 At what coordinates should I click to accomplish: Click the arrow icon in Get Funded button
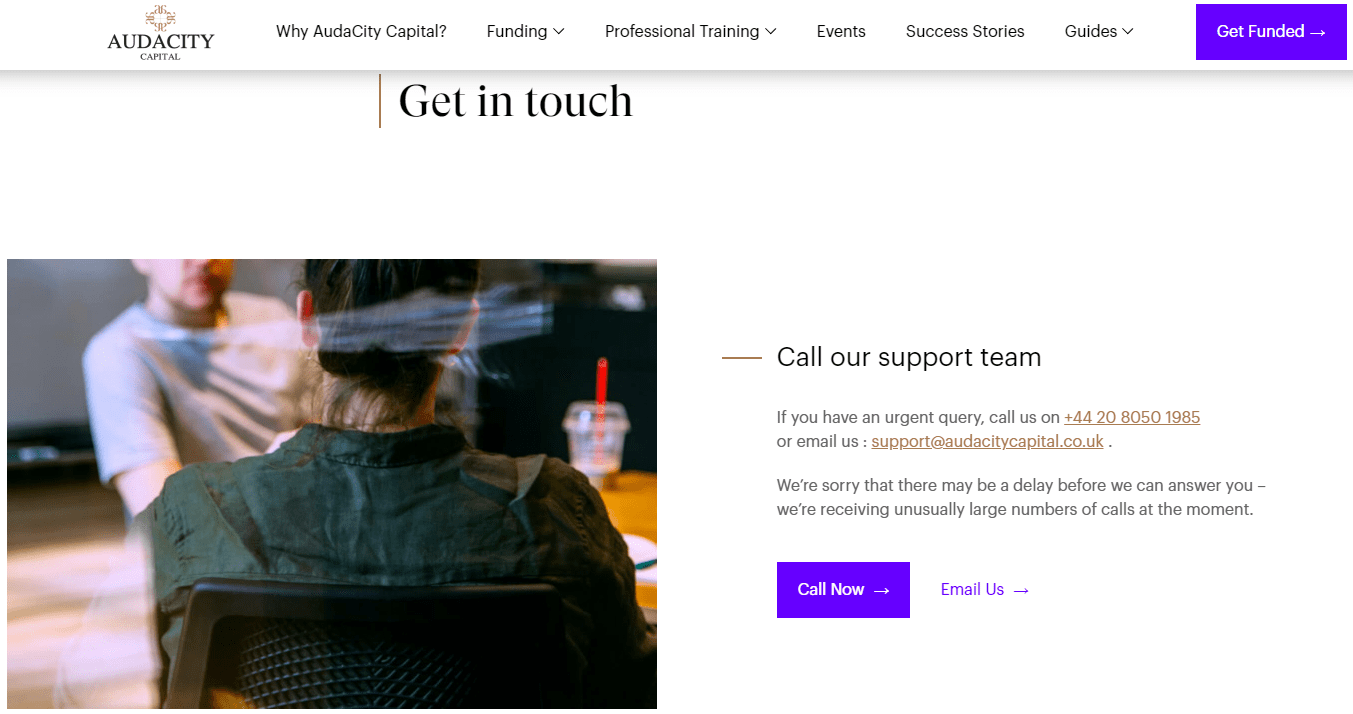coord(1318,32)
